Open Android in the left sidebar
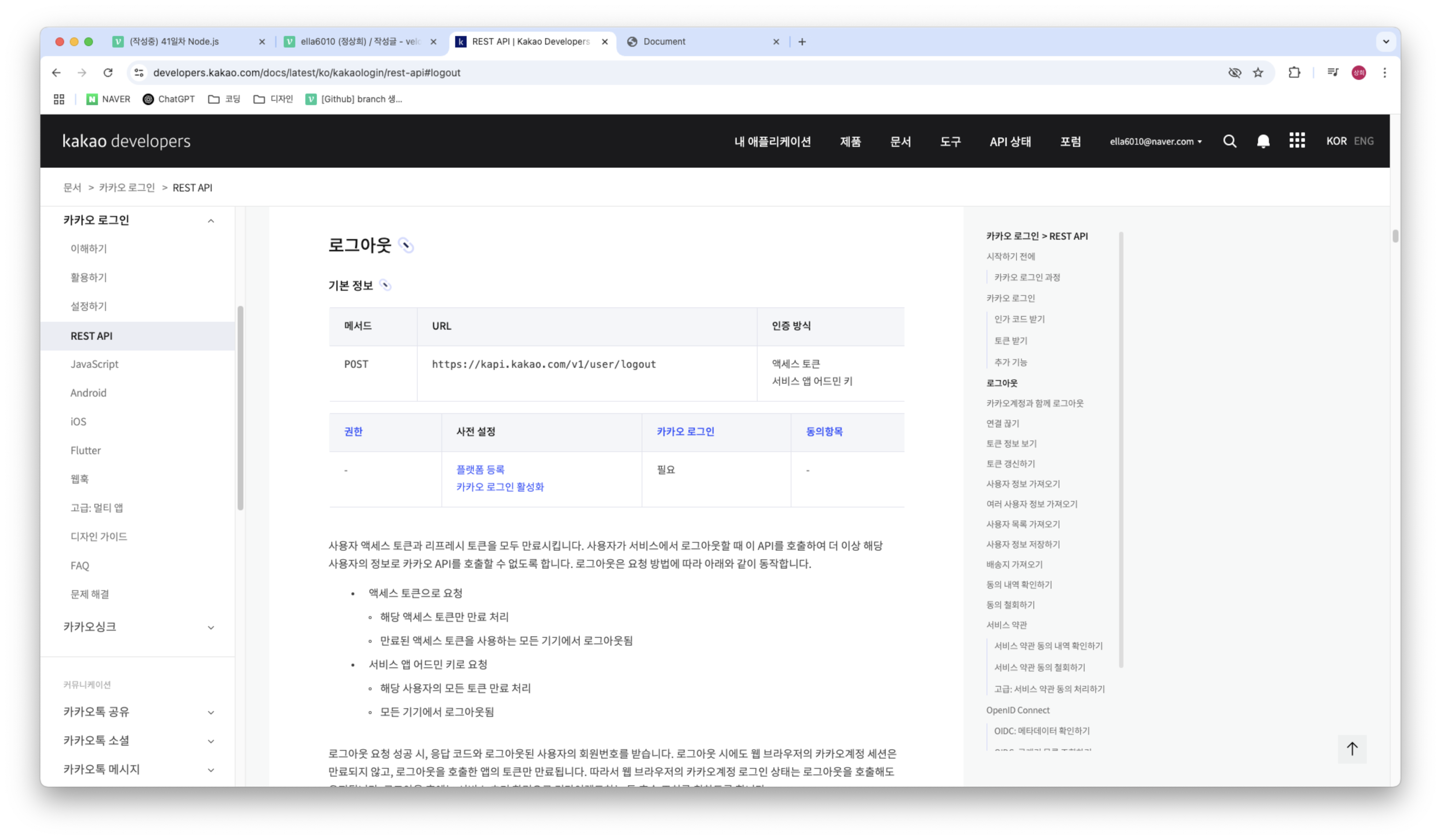 pyautogui.click(x=88, y=393)
